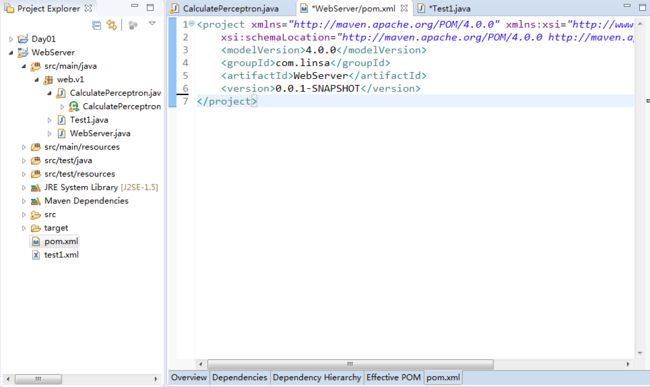
Task: Click the Project Explorer scroll right arrow
Action: point(155,379)
